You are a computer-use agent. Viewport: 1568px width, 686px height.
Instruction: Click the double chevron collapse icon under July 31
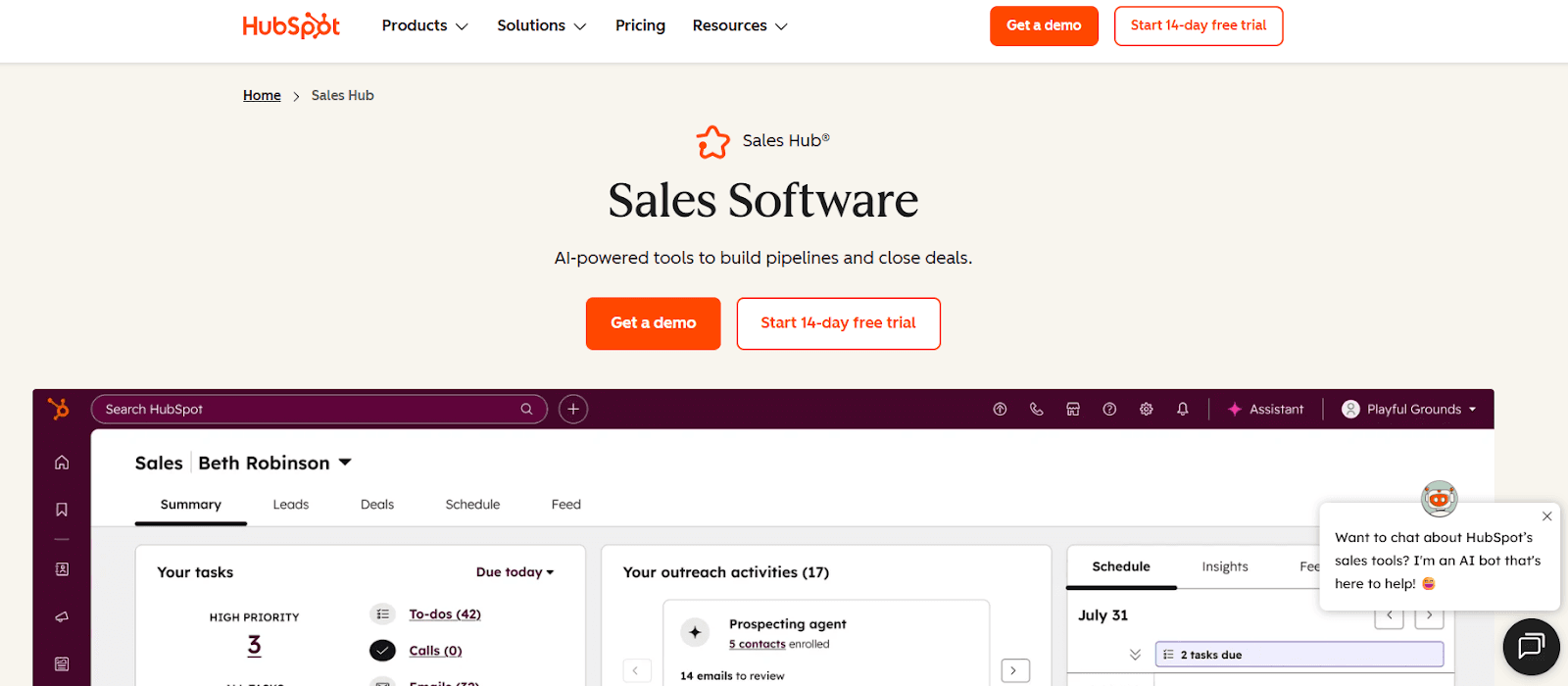tap(1135, 655)
